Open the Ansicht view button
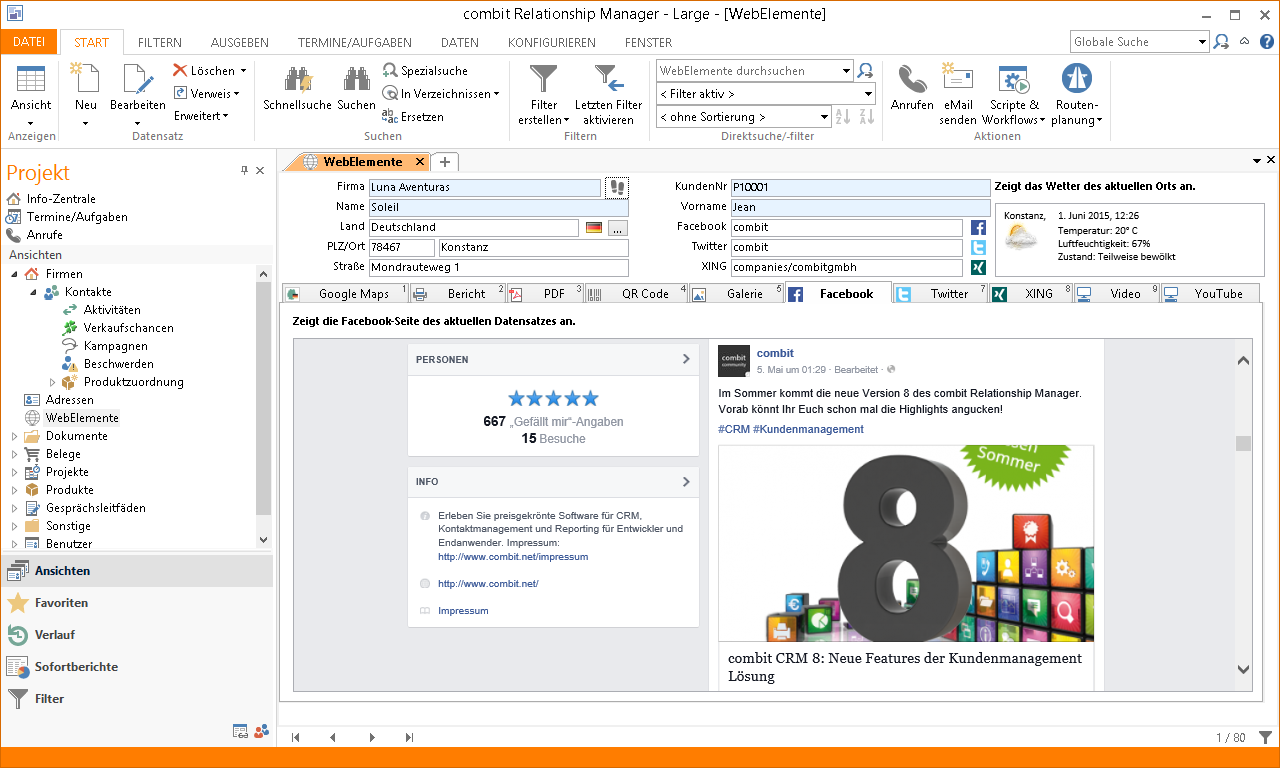Viewport: 1280px width, 768px height. 31,95
